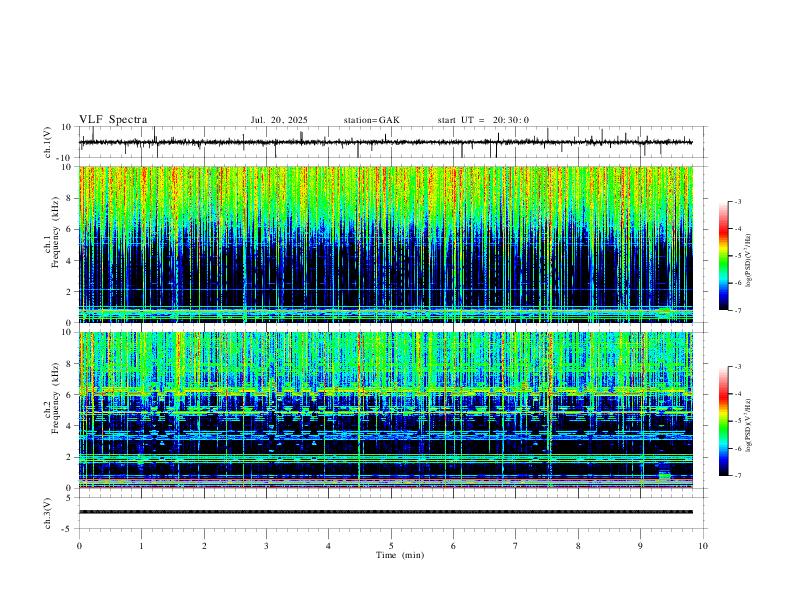Click the ch.2 spectrogram colorbar

tap(723, 421)
